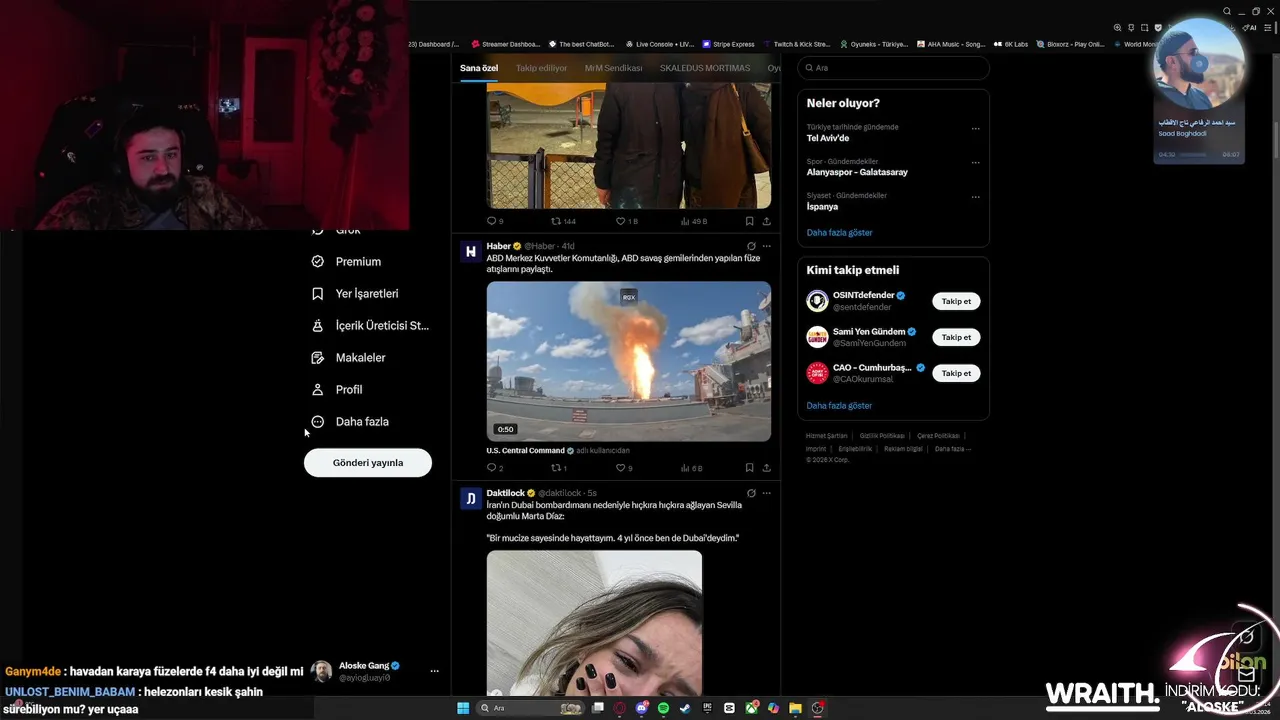Open the SKALEDUS MORTIMAS tab

tap(705, 68)
